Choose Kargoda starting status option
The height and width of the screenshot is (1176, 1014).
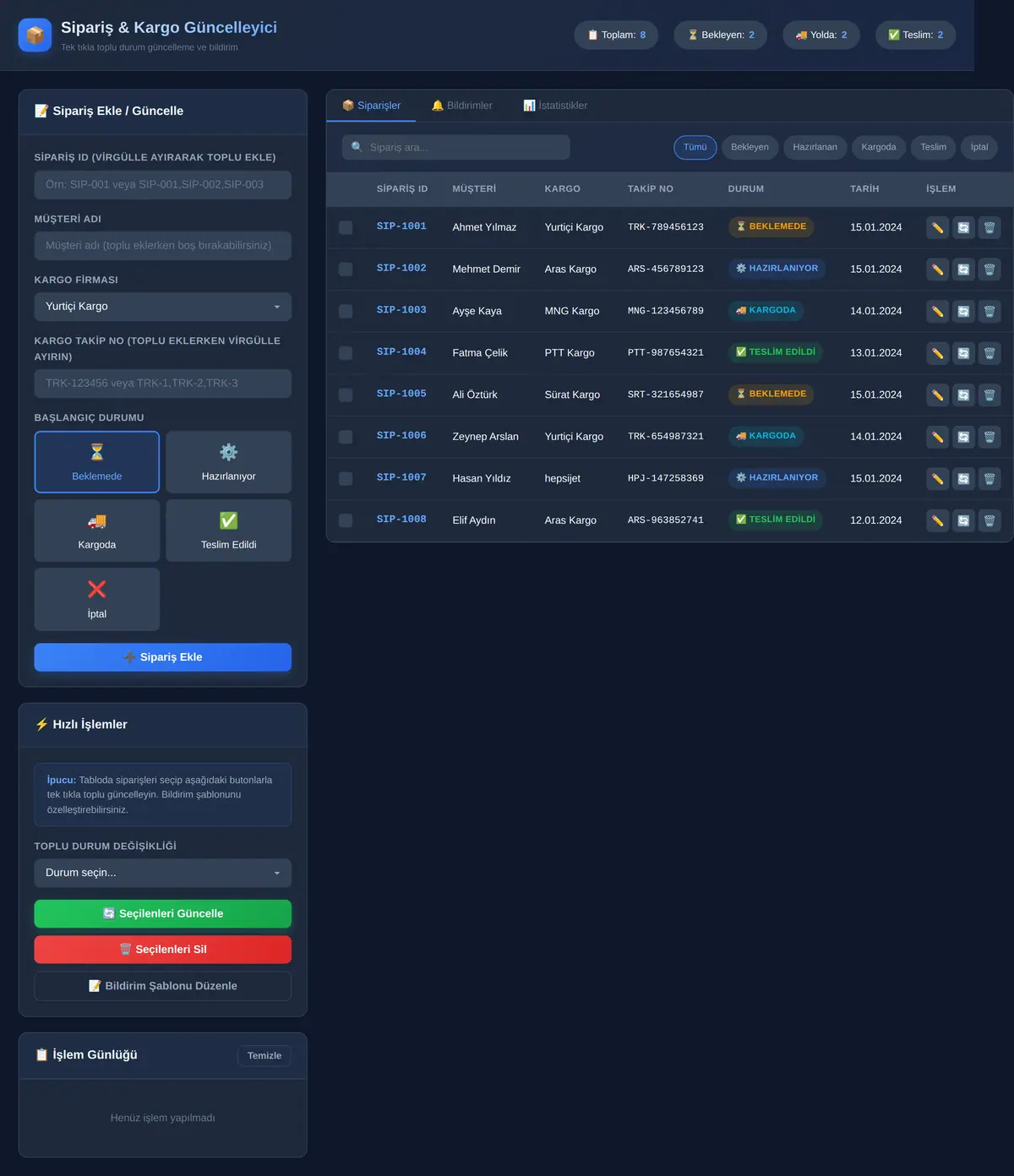pyautogui.click(x=97, y=531)
